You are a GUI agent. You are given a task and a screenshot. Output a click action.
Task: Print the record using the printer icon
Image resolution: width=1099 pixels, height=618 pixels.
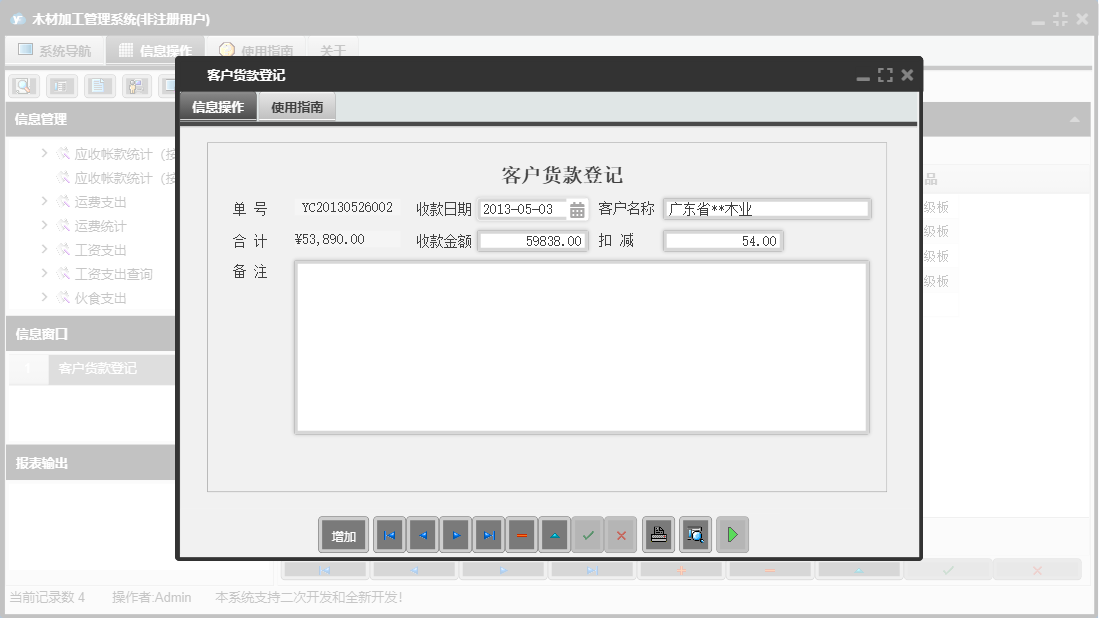tap(657, 535)
